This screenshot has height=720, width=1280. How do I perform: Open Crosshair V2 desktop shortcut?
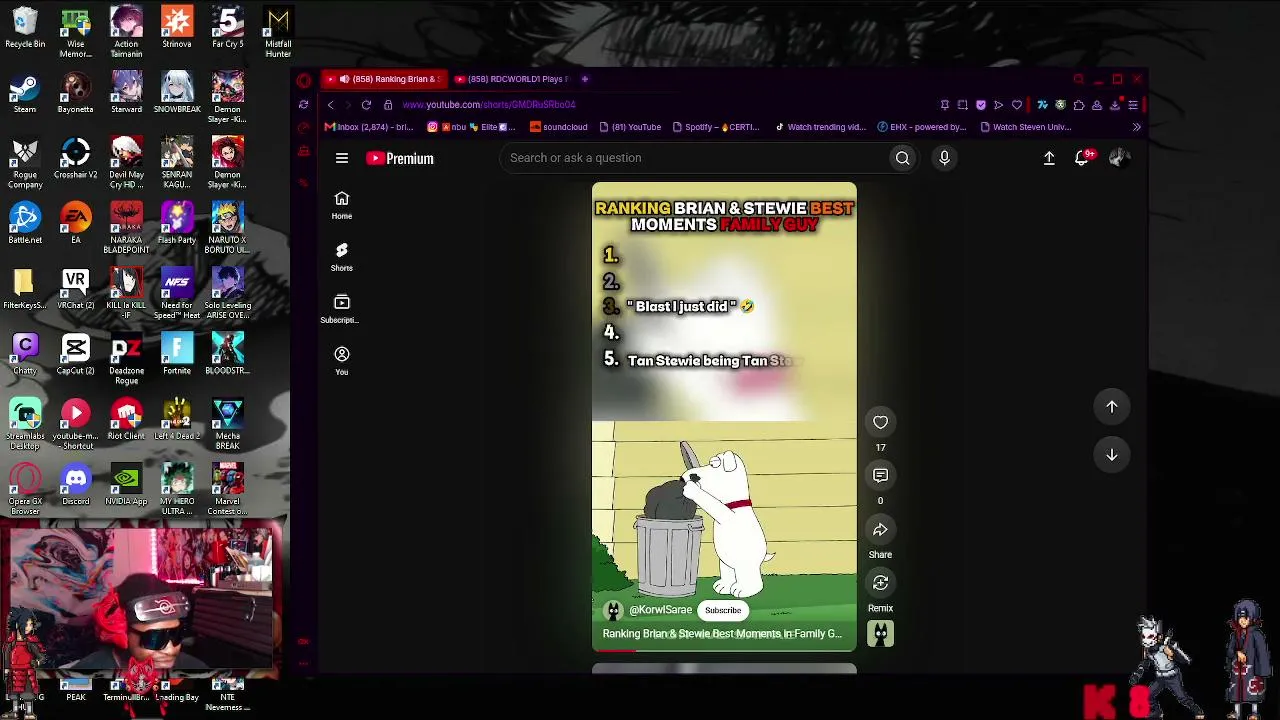(75, 159)
